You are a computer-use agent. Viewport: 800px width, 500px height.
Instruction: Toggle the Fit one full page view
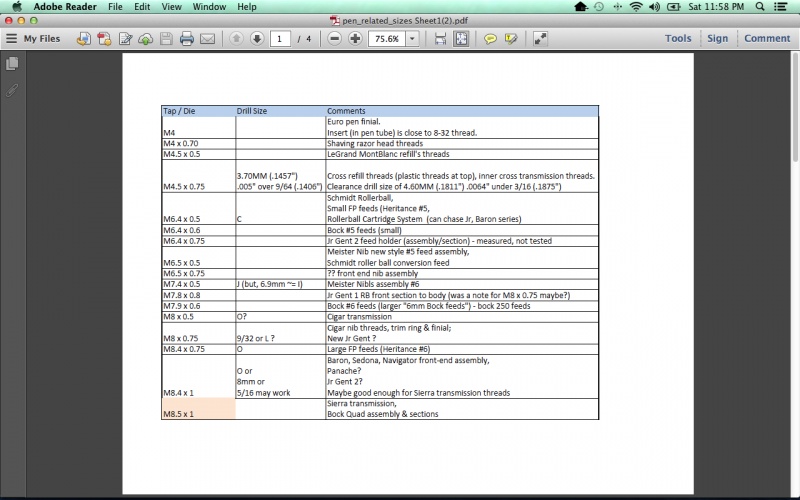coord(461,39)
